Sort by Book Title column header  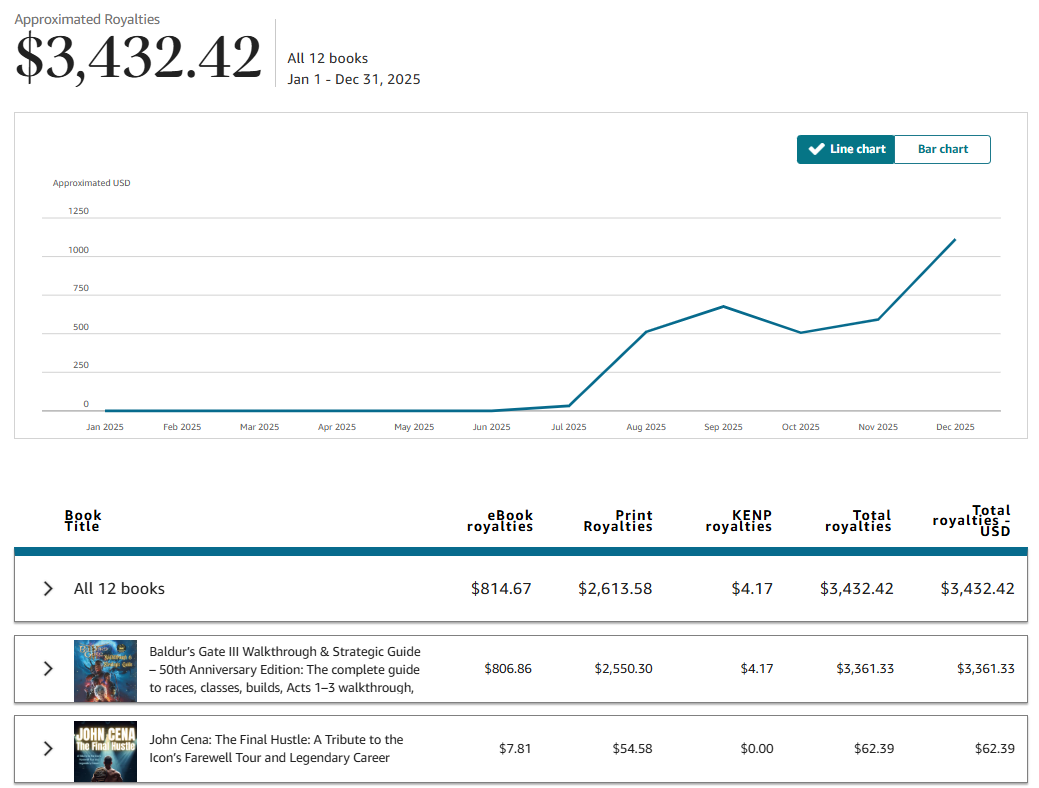pyautogui.click(x=83, y=521)
